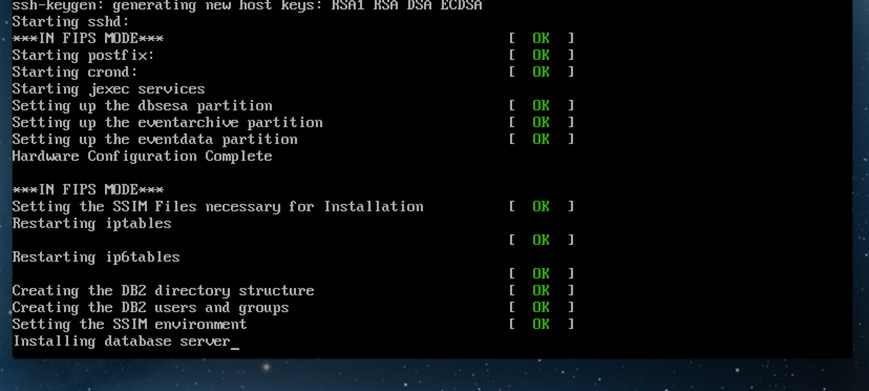This screenshot has width=869, height=391.
Task: Click OK status for eventarchive partition
Action: 541,122
